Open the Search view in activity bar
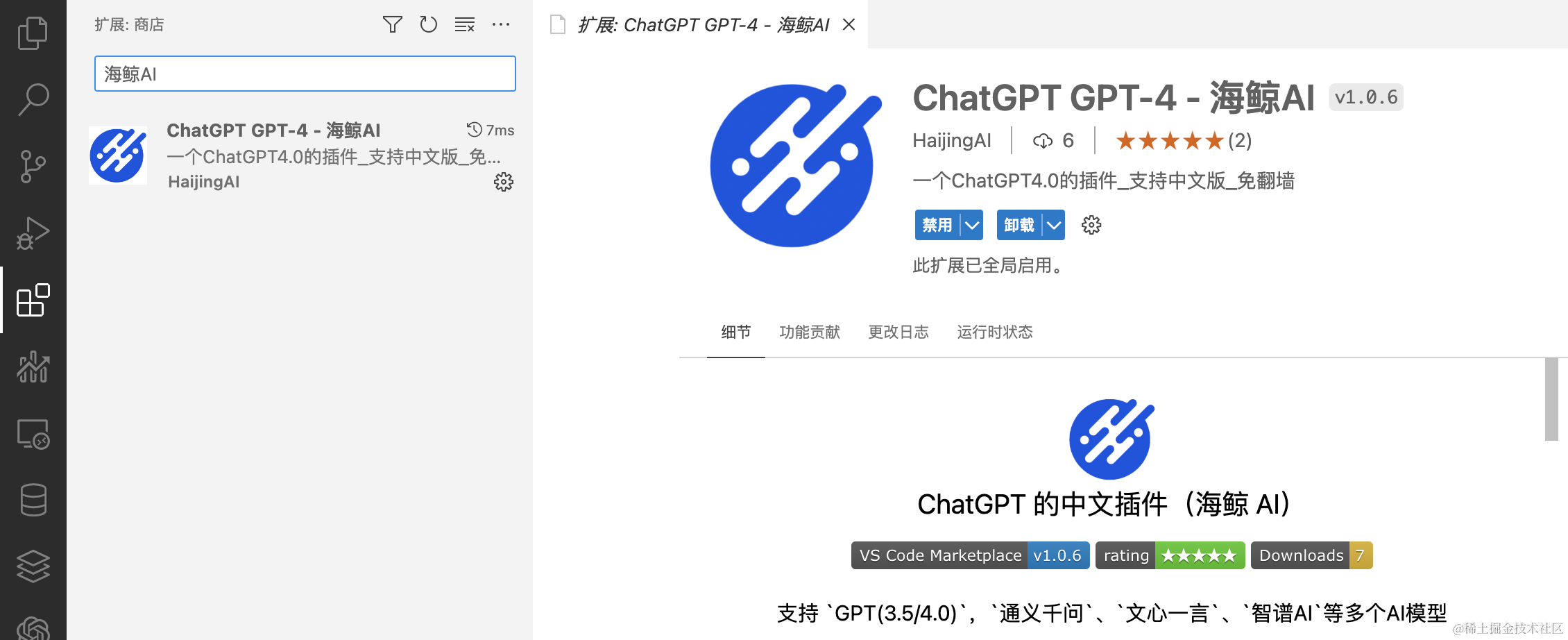This screenshot has width=1568, height=640. 33,99
